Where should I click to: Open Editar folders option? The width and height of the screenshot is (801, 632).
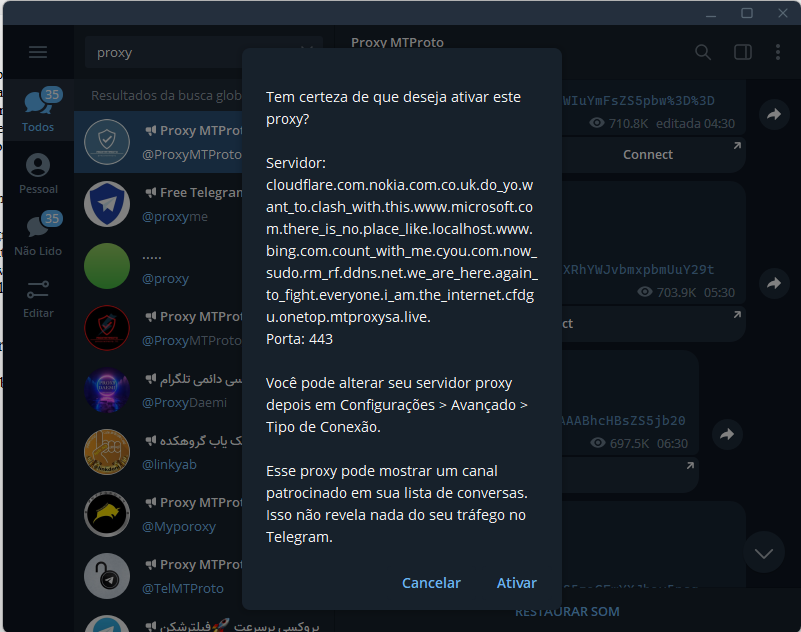[38, 299]
